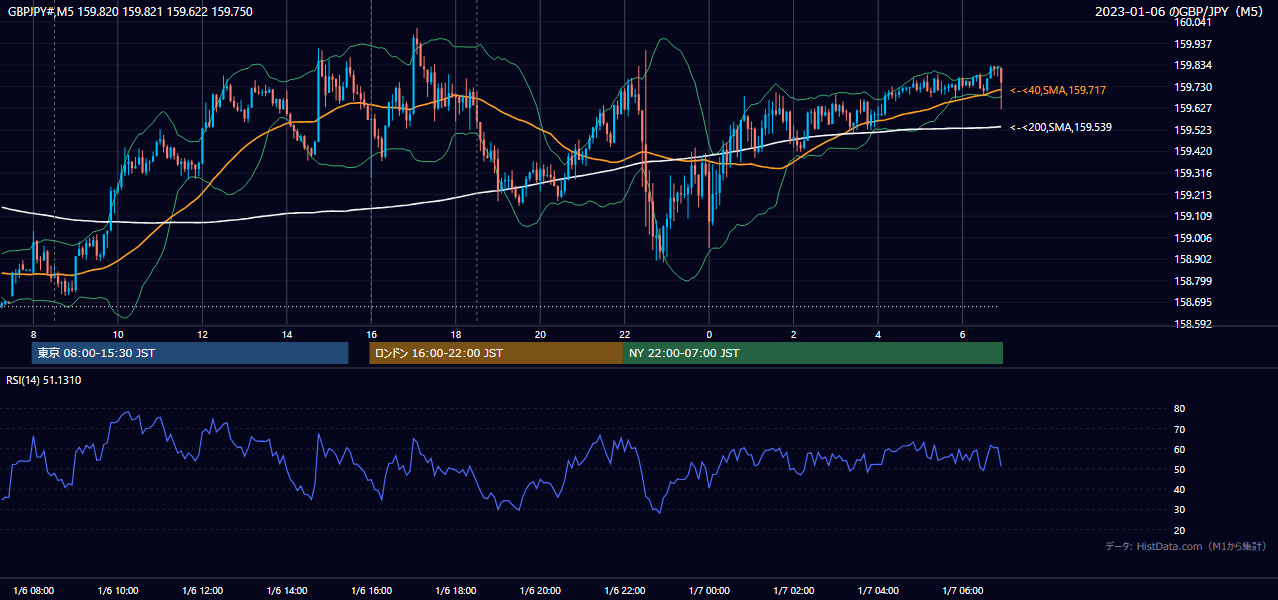
Task: Click hour tick 14 under price chart
Action: pyautogui.click(x=287, y=334)
